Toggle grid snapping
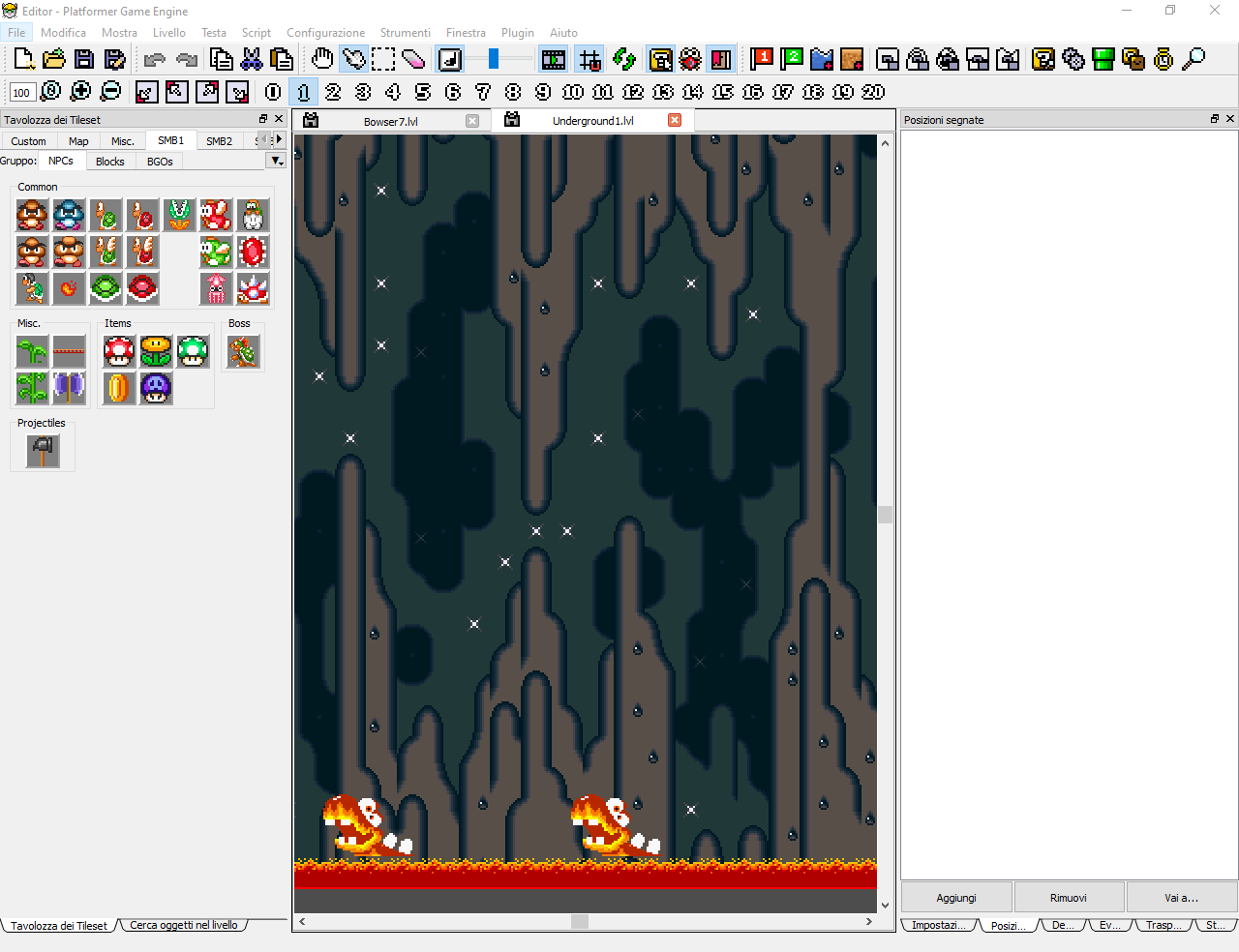The width and height of the screenshot is (1239, 952). click(589, 59)
